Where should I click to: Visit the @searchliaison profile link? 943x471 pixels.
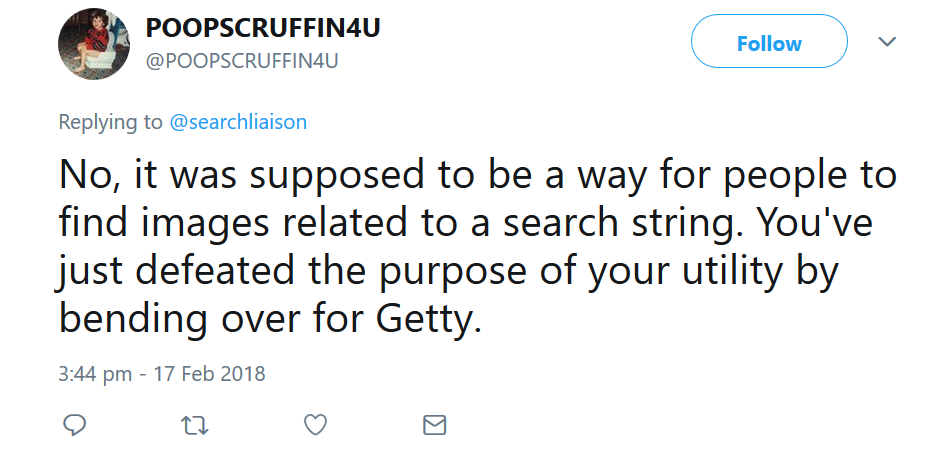coord(238,122)
